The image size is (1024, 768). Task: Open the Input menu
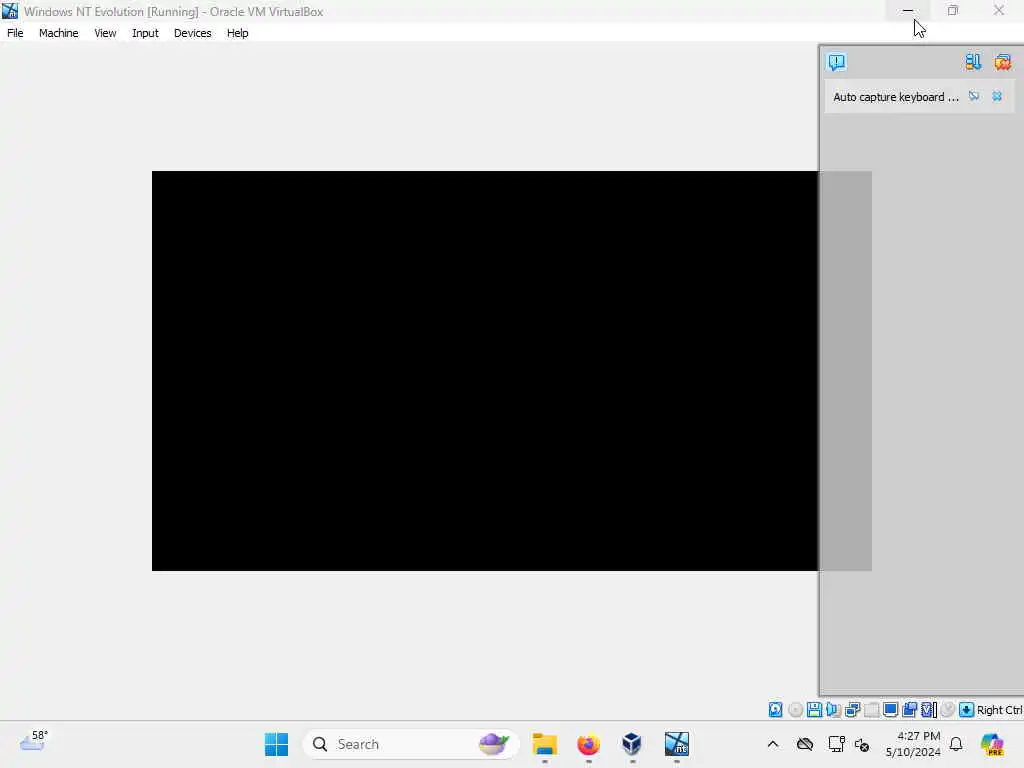point(145,33)
